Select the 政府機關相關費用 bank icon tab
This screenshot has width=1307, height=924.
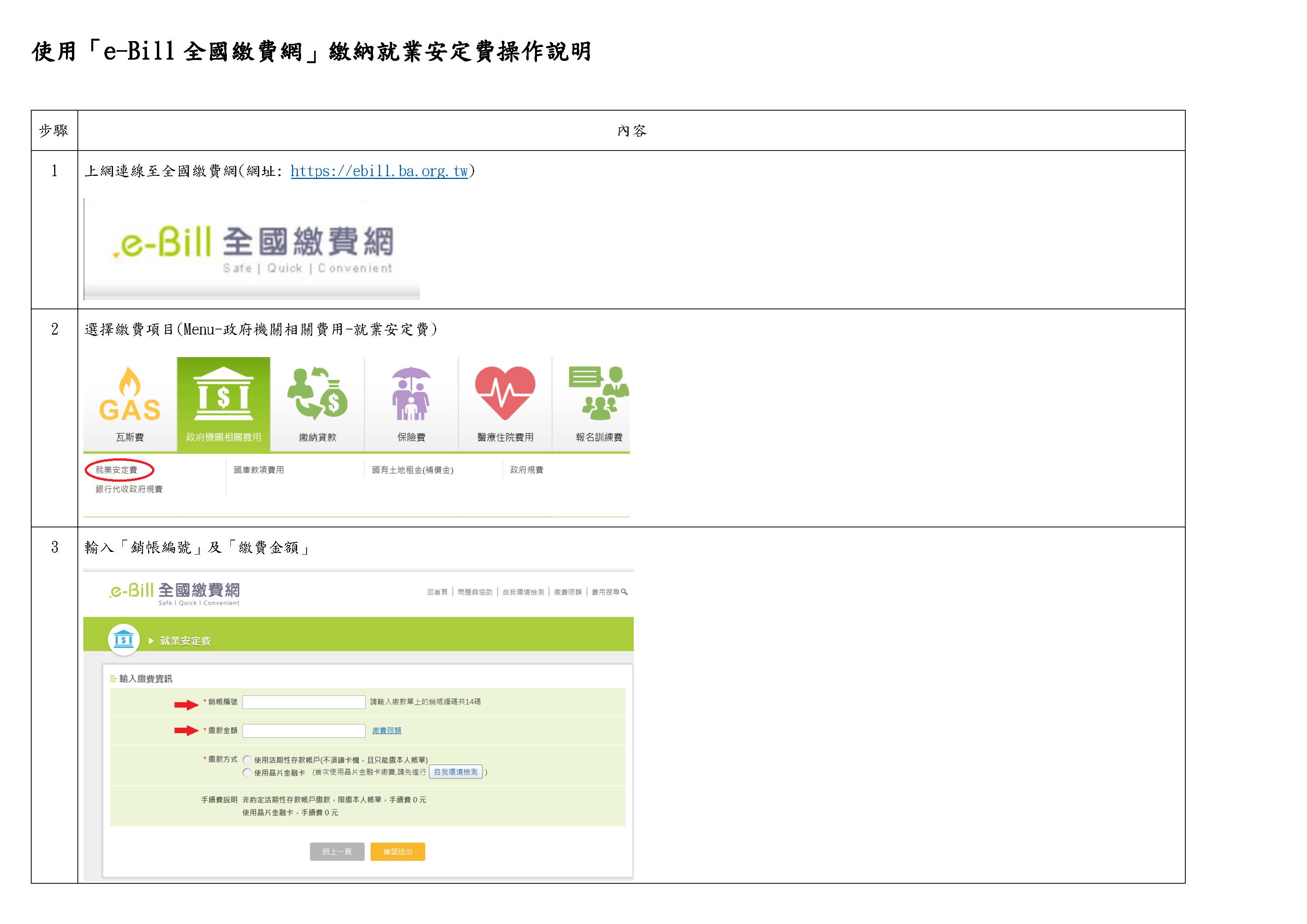coord(224,404)
